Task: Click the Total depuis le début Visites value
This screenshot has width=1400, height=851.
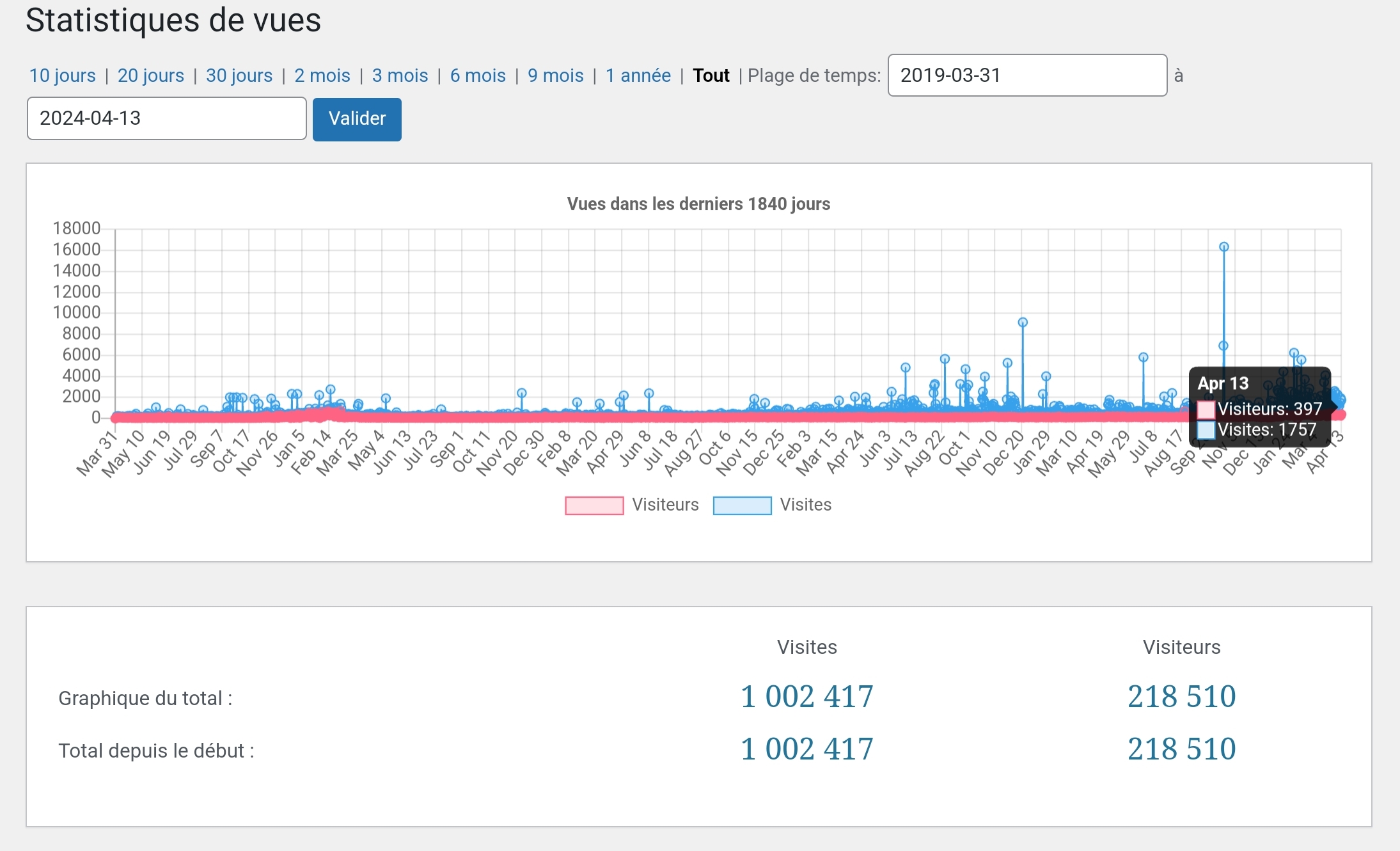Action: coord(806,749)
